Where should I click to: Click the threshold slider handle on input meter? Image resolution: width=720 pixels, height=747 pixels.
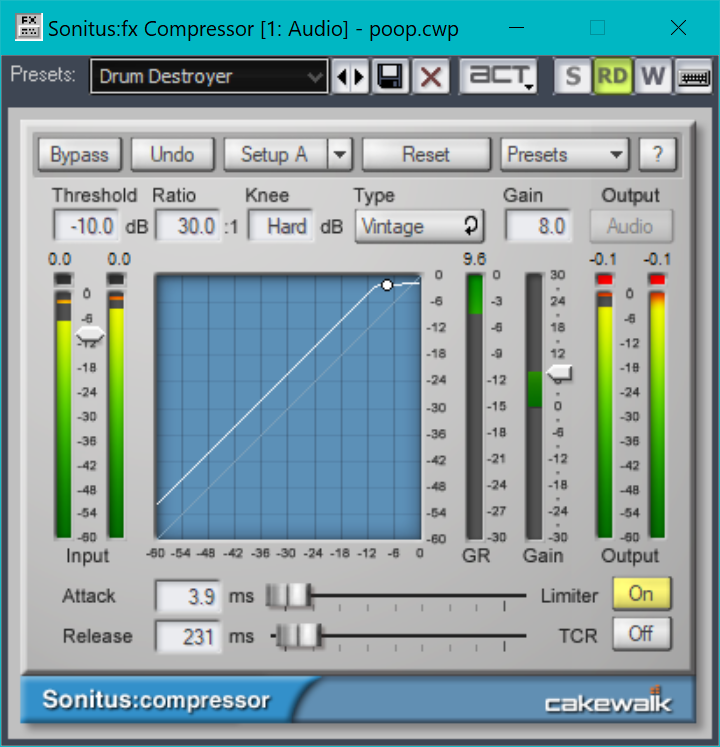pos(90,335)
